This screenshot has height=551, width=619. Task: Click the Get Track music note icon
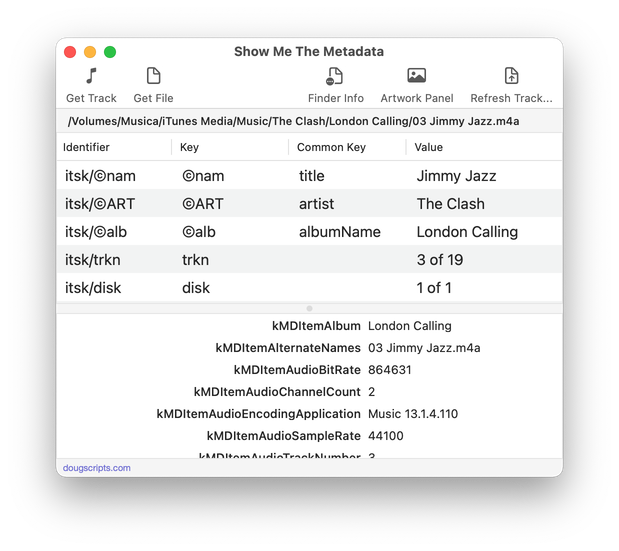tap(91, 76)
